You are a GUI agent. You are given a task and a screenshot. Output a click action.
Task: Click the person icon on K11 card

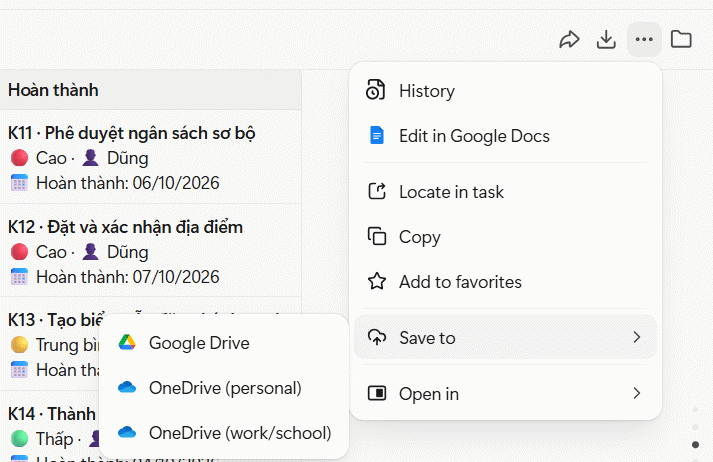pos(90,158)
